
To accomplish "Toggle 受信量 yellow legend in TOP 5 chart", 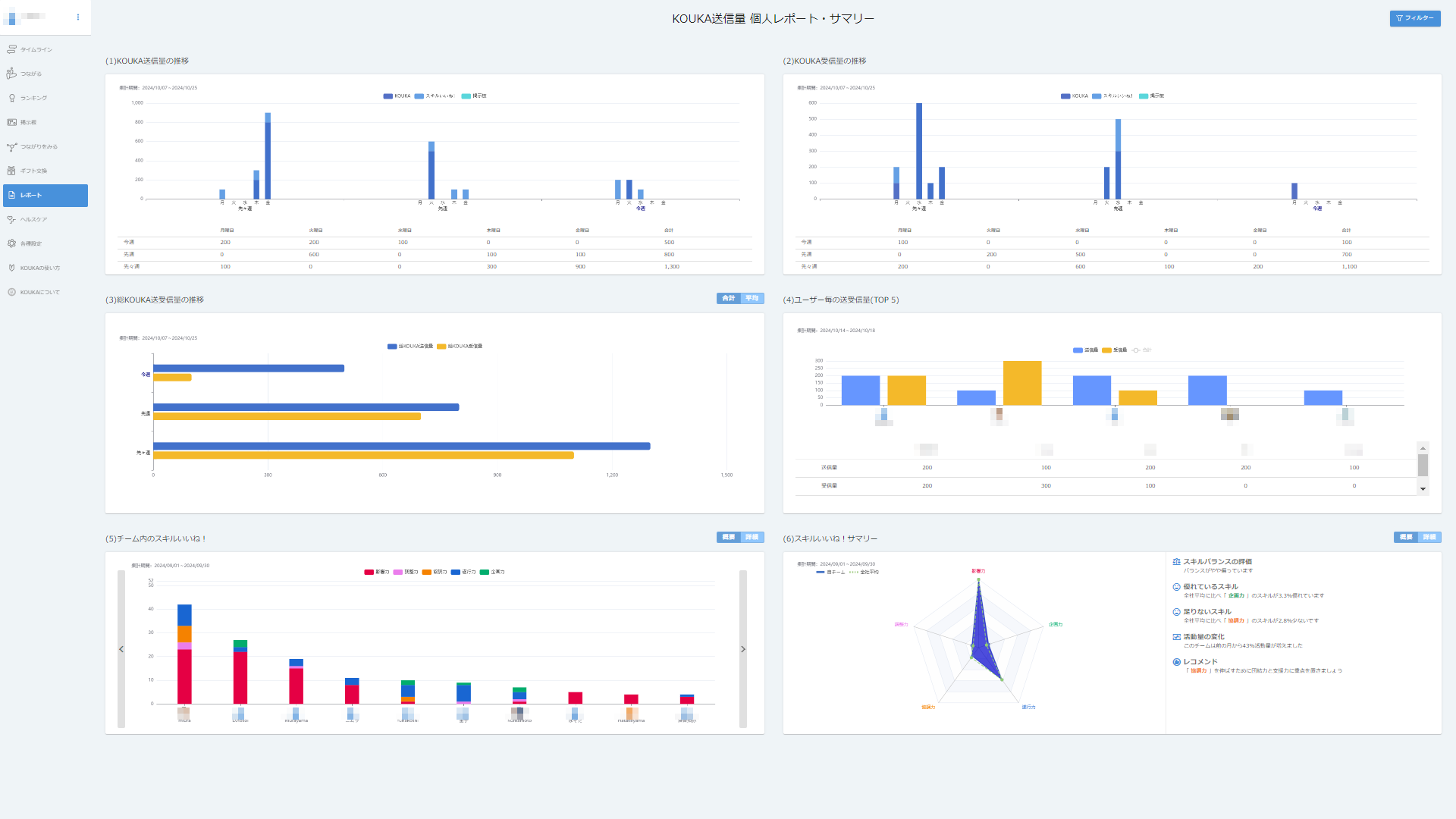I will point(1114,350).
